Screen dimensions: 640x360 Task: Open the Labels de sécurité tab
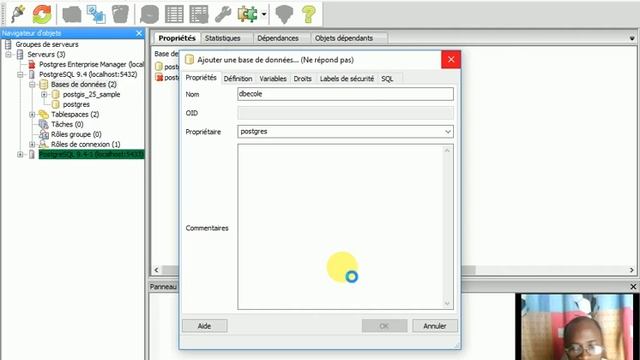[x=347, y=79]
